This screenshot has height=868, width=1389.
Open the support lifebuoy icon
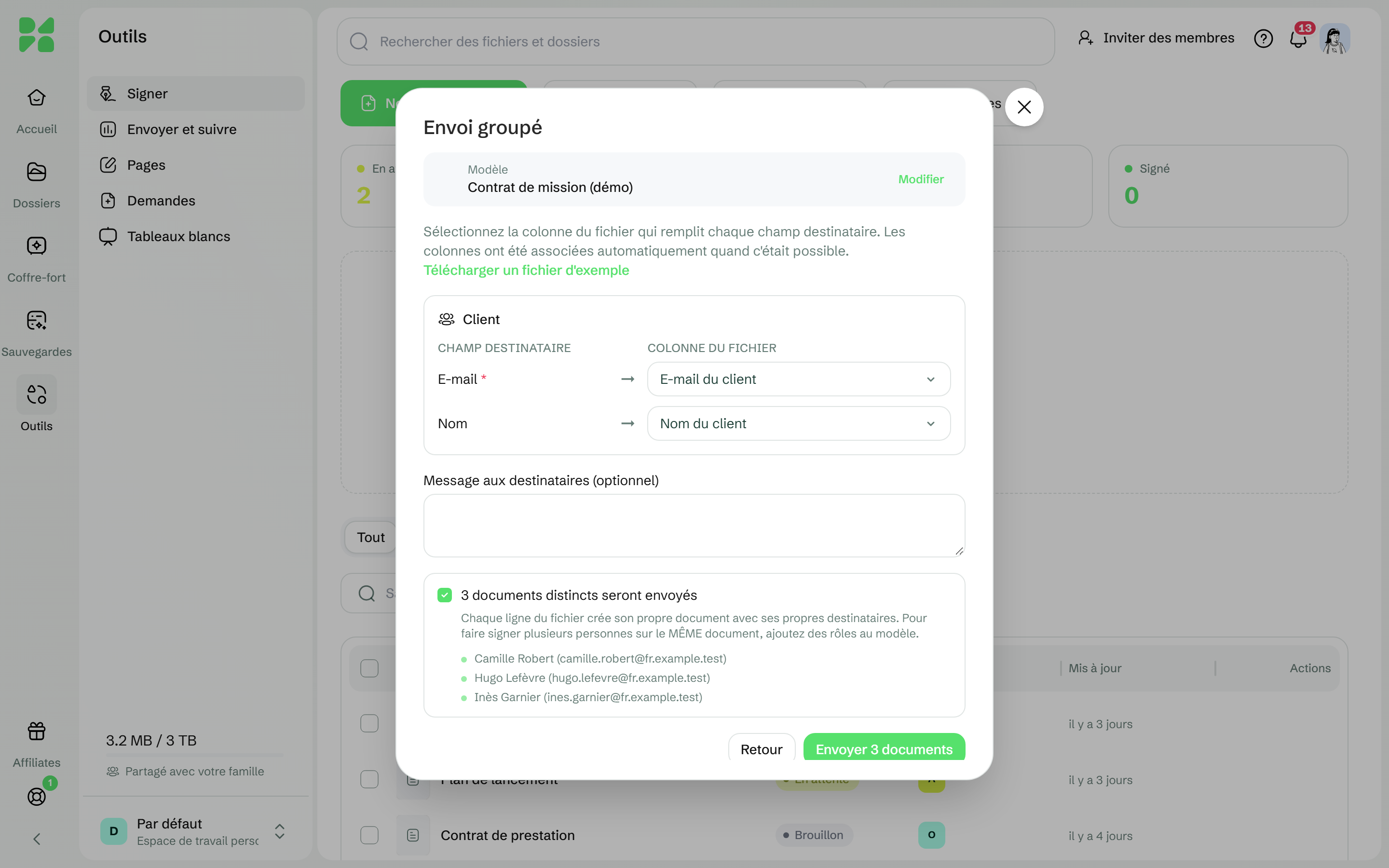36,796
